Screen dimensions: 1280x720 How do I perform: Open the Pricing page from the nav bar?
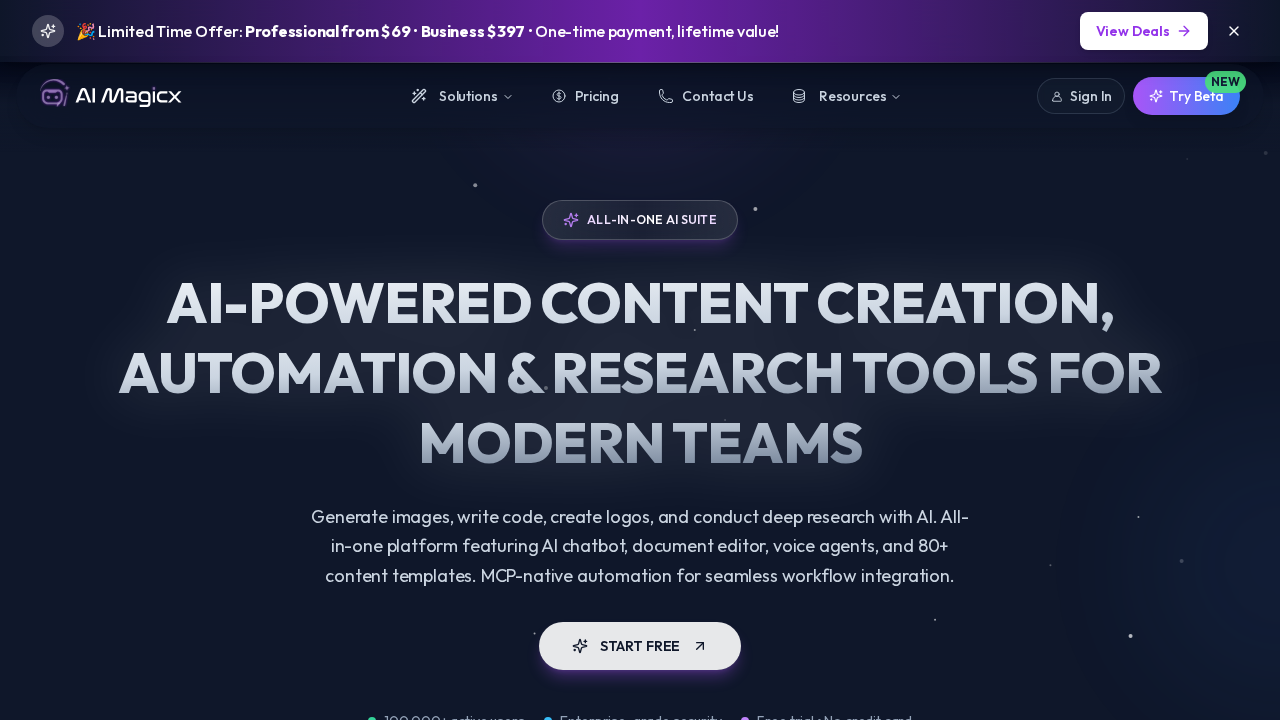[596, 96]
